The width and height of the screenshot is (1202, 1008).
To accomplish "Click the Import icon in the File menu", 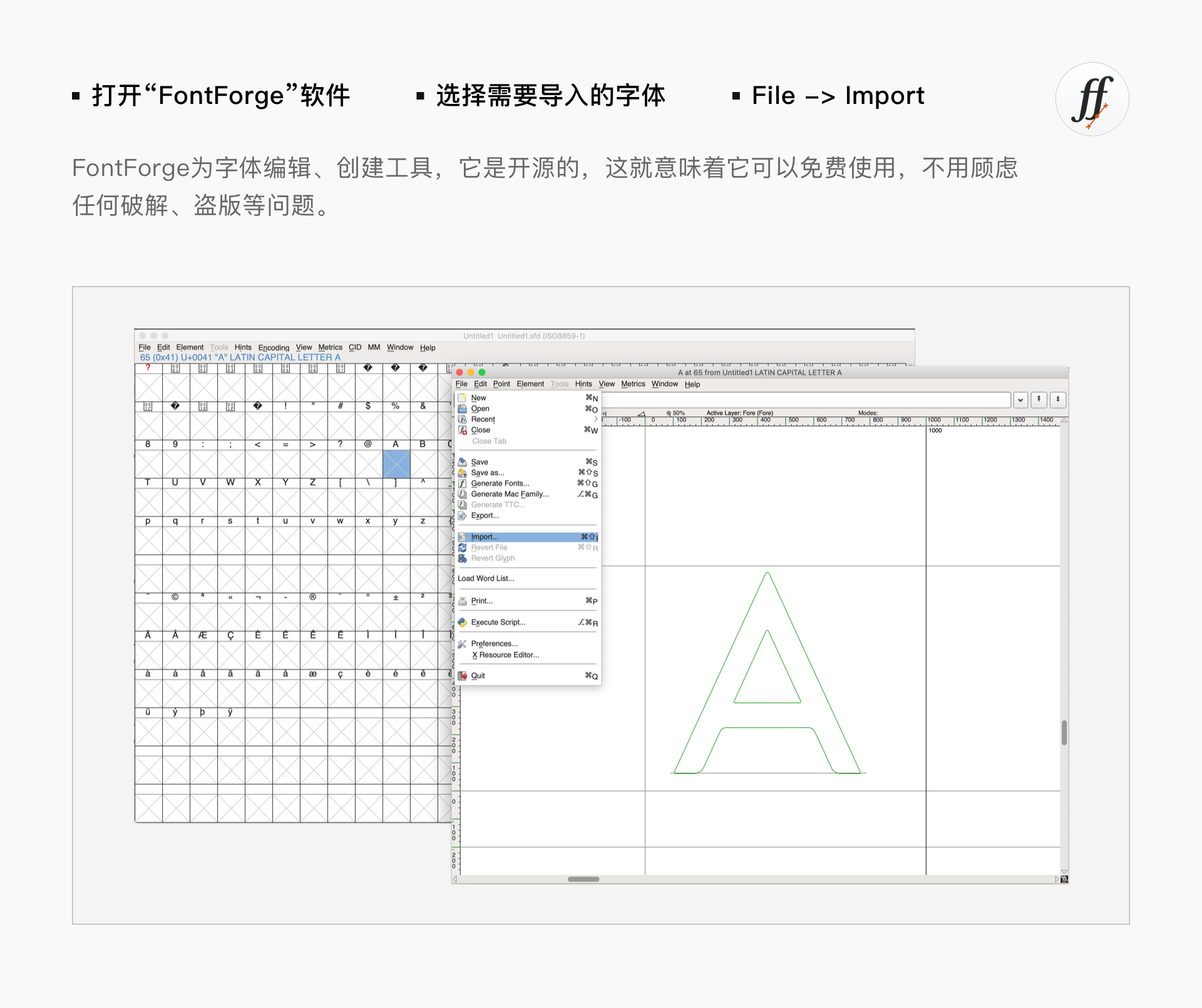I will click(463, 537).
